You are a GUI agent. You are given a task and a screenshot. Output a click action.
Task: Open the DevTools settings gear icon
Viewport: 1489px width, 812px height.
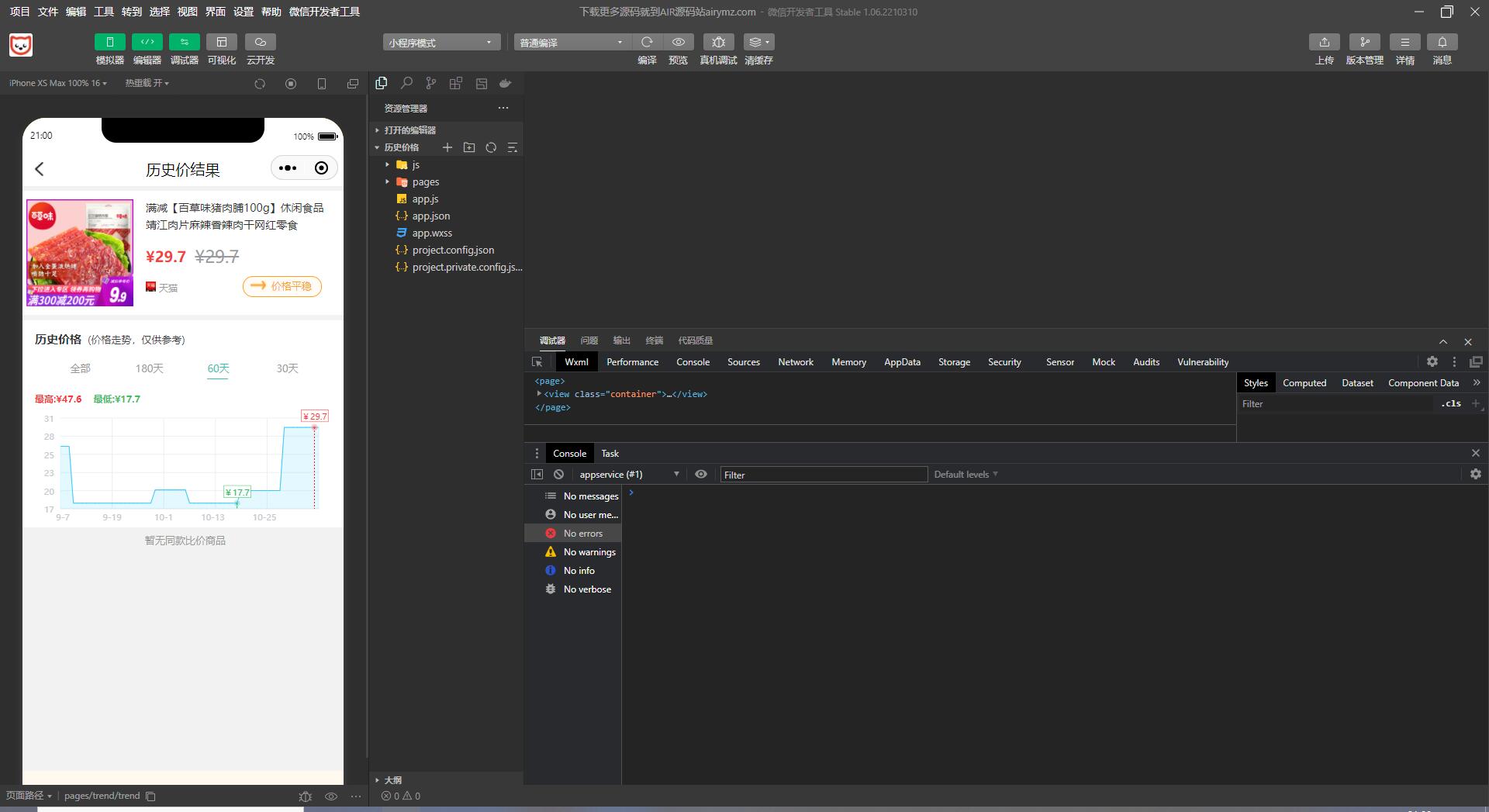pyautogui.click(x=1432, y=362)
